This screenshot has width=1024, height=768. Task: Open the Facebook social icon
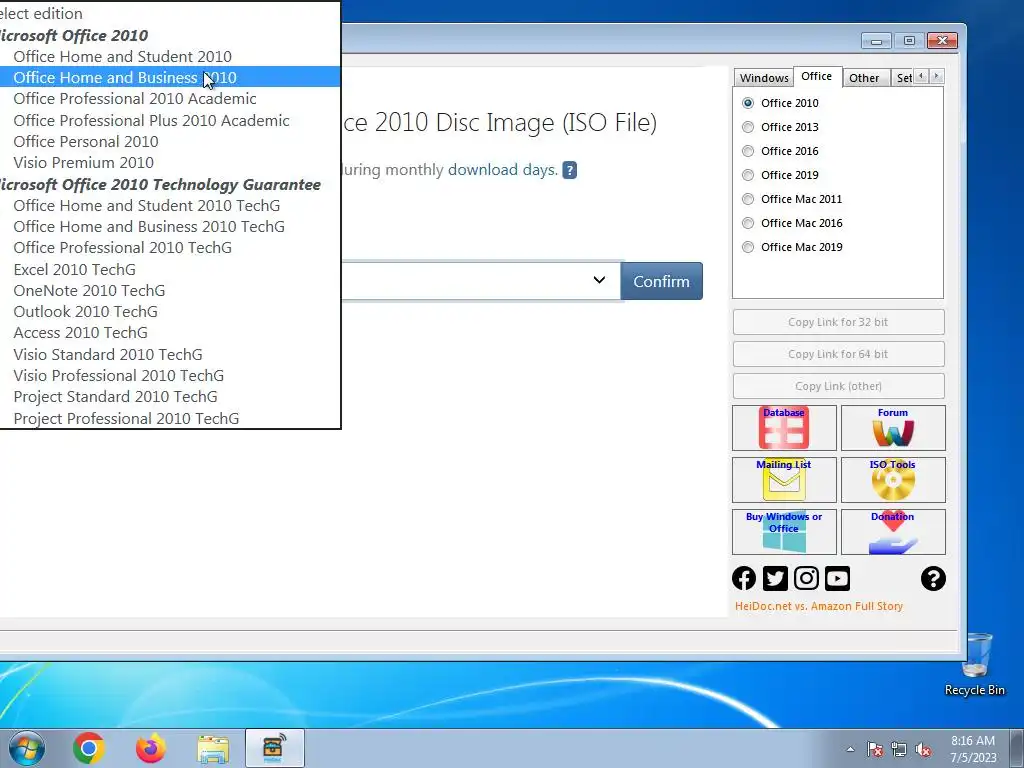(744, 578)
